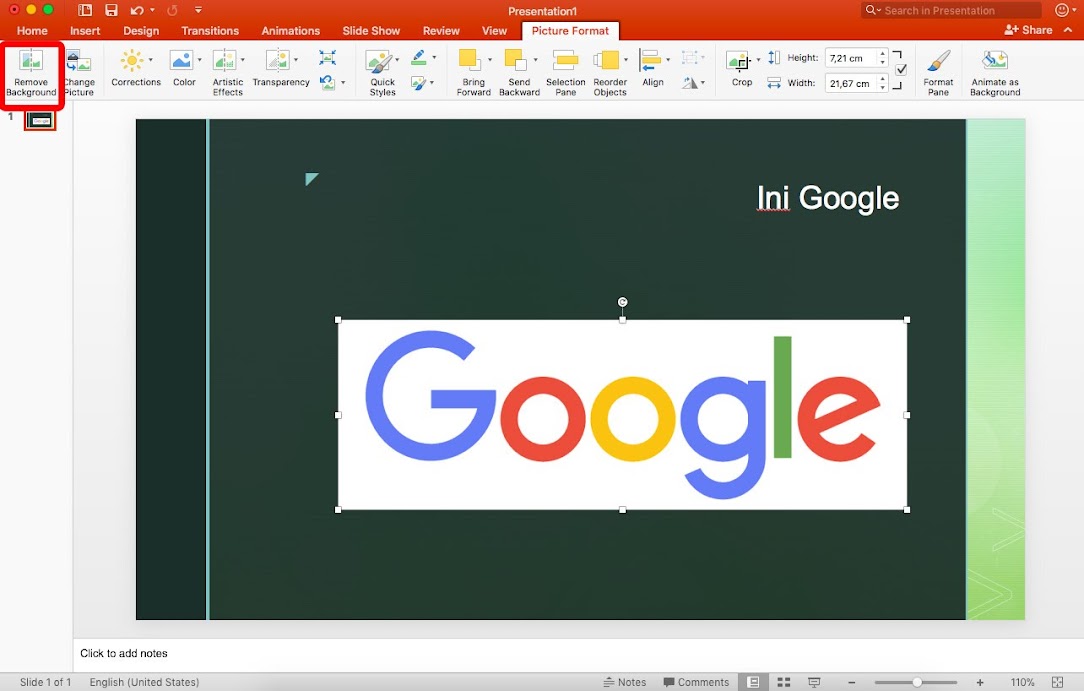Switch to Normal view in status bar

pos(754,682)
